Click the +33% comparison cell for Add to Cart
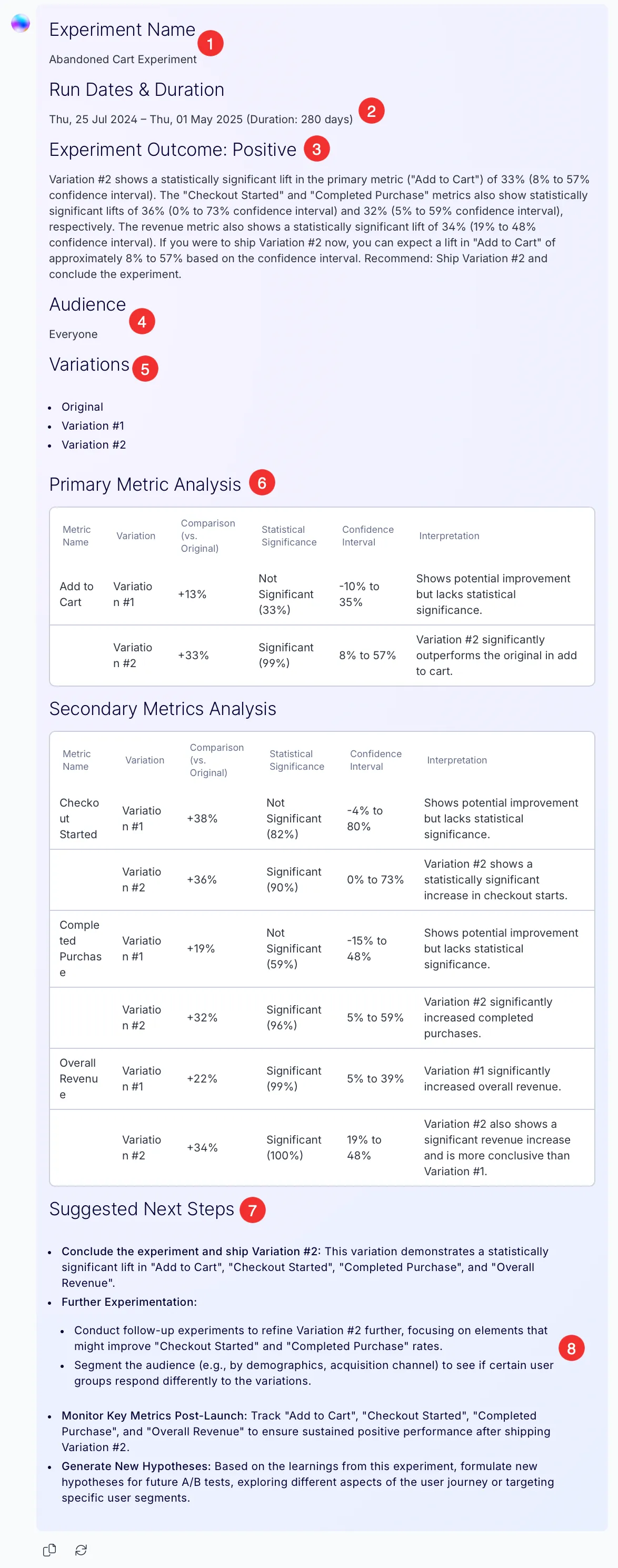Screen dimensions: 618x1568 pos(193,655)
